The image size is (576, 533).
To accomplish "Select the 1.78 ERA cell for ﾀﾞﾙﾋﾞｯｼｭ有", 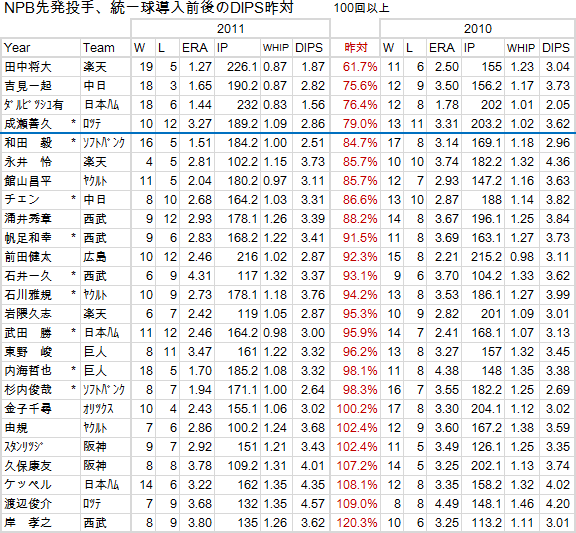I will (x=444, y=105).
